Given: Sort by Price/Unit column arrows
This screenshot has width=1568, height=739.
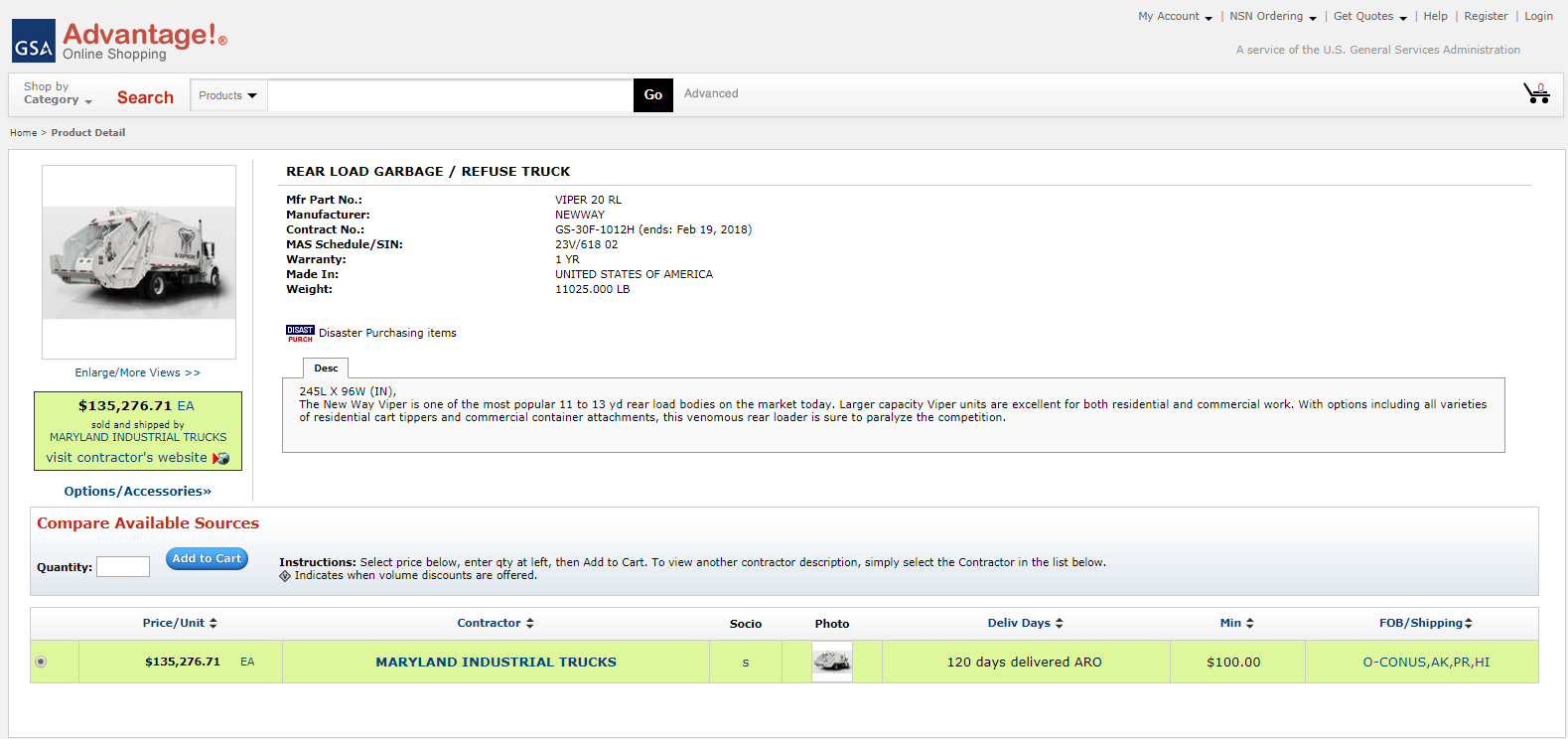Looking at the screenshot, I should [213, 624].
